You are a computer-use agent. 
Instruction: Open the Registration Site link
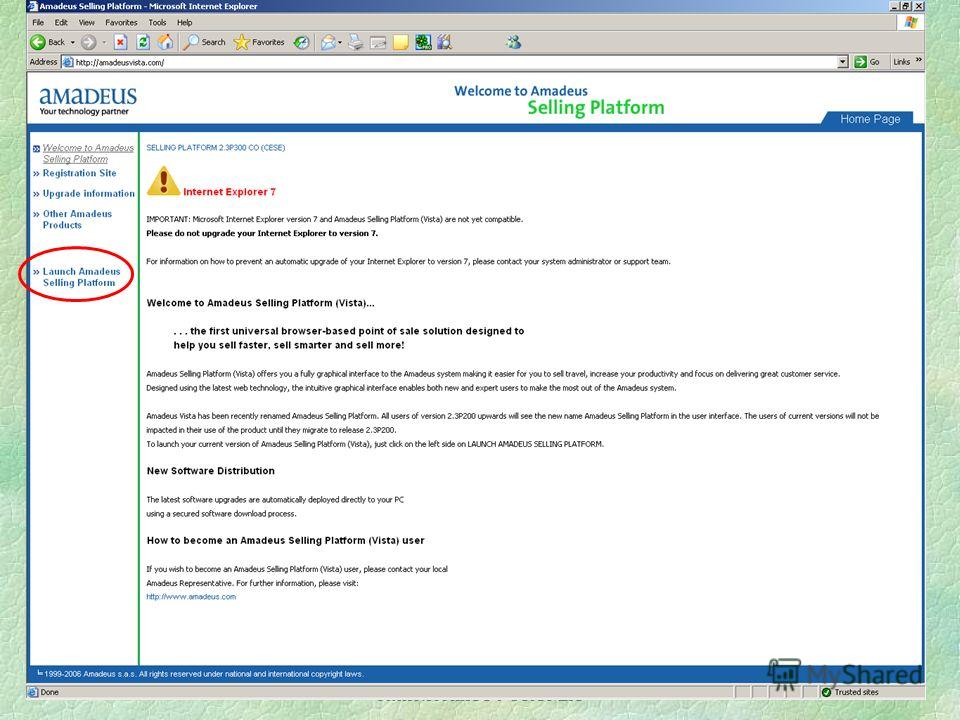[x=79, y=173]
